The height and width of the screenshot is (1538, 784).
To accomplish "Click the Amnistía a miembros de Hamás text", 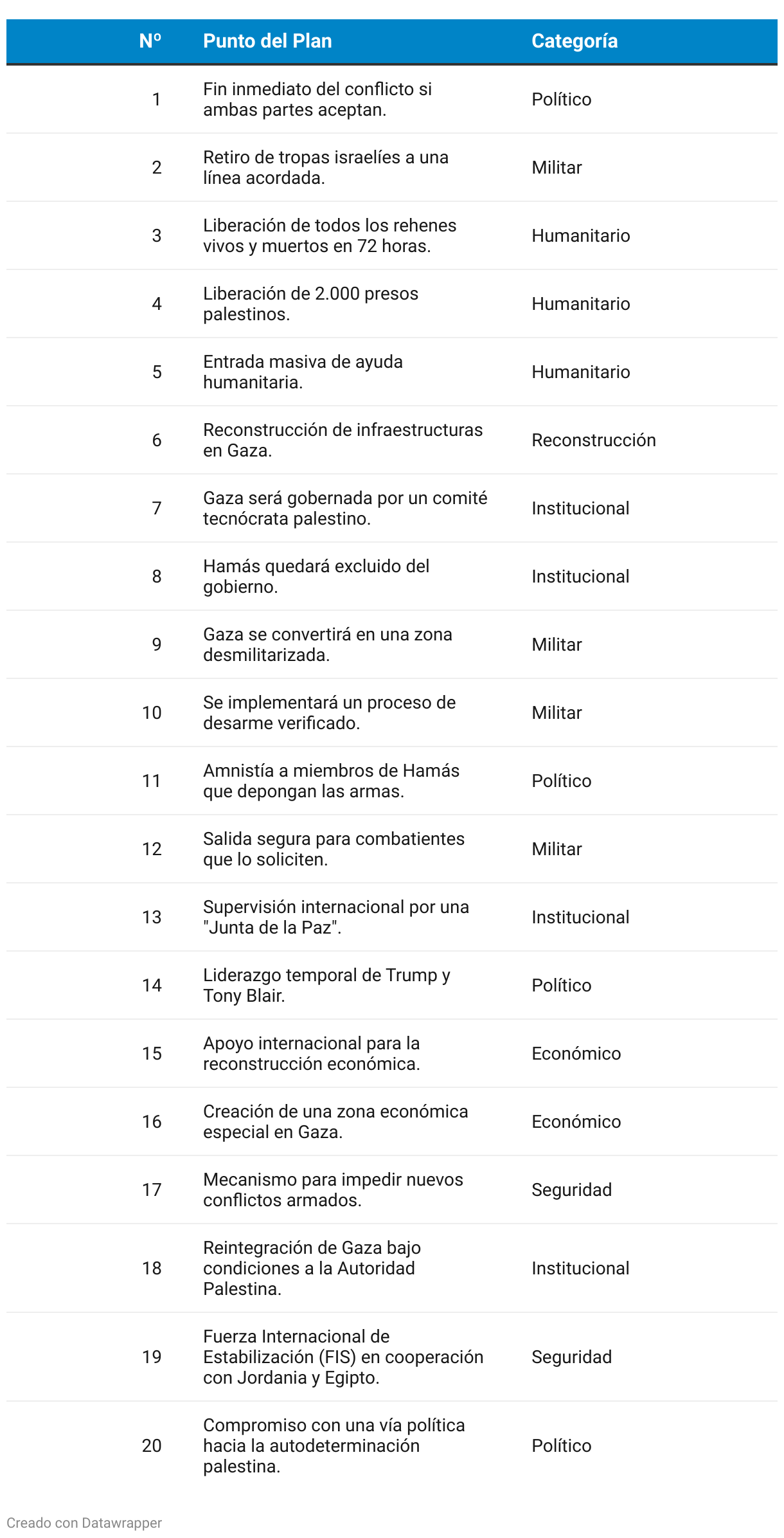I will tap(331, 781).
